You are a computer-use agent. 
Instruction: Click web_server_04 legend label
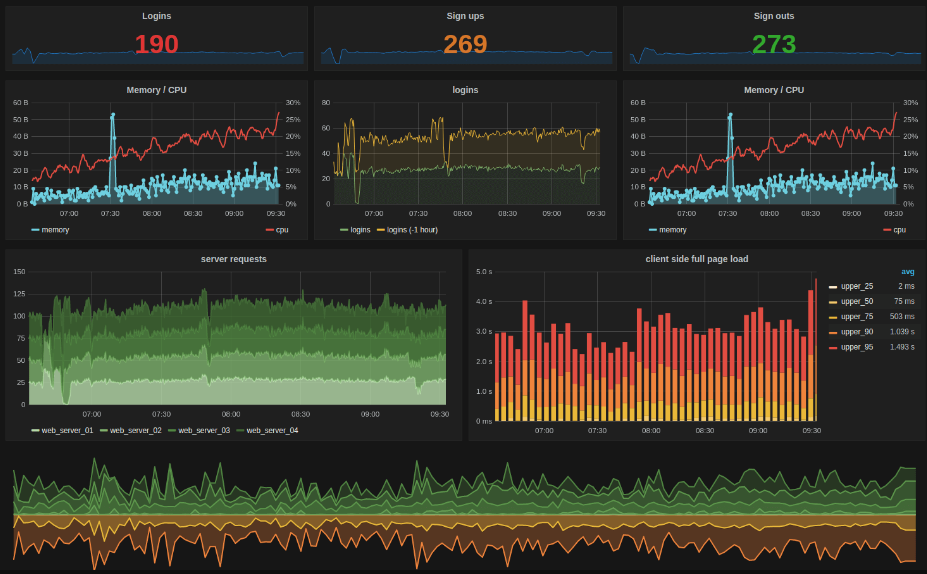coord(272,430)
